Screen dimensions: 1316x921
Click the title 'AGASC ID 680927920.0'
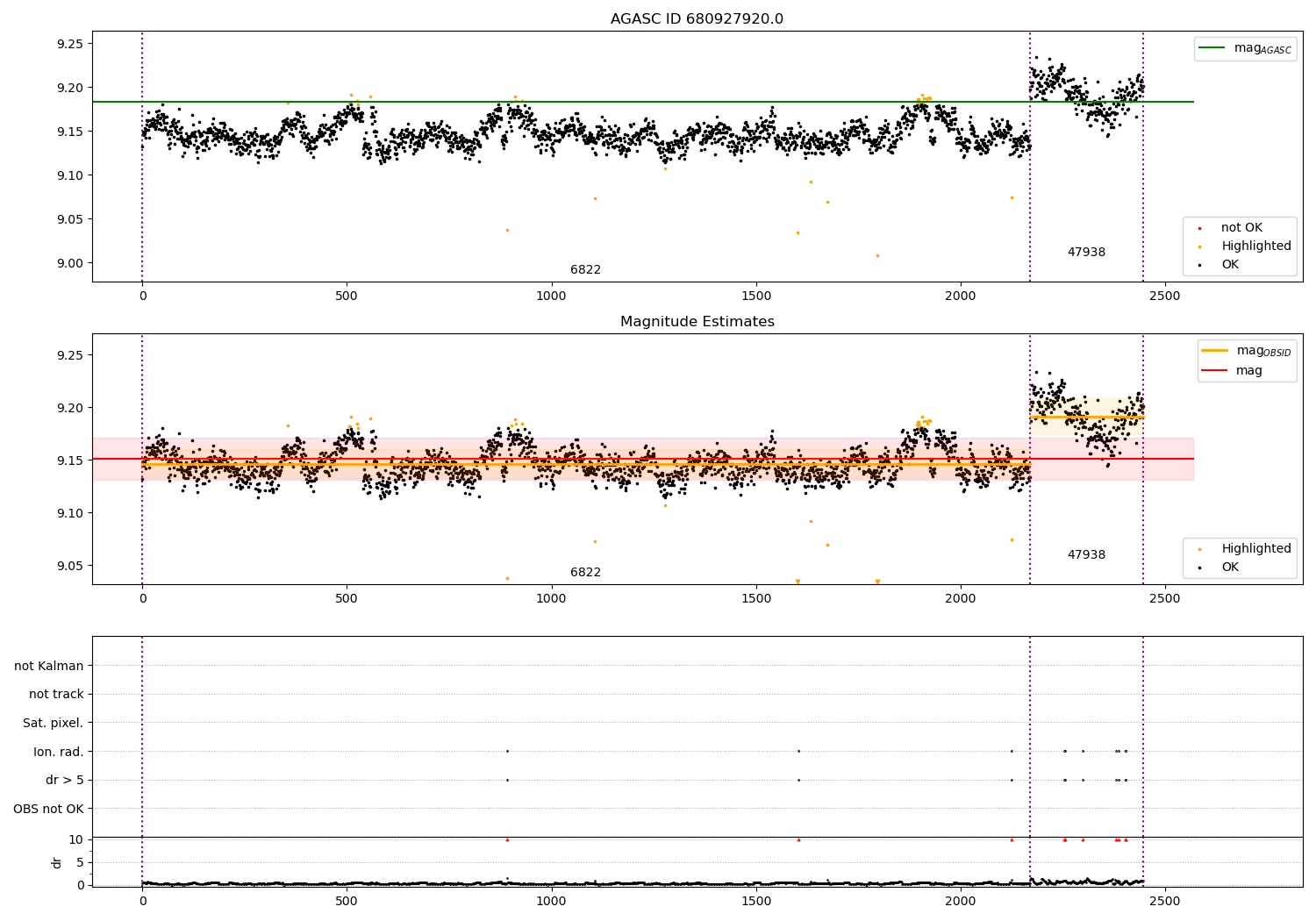pos(697,19)
